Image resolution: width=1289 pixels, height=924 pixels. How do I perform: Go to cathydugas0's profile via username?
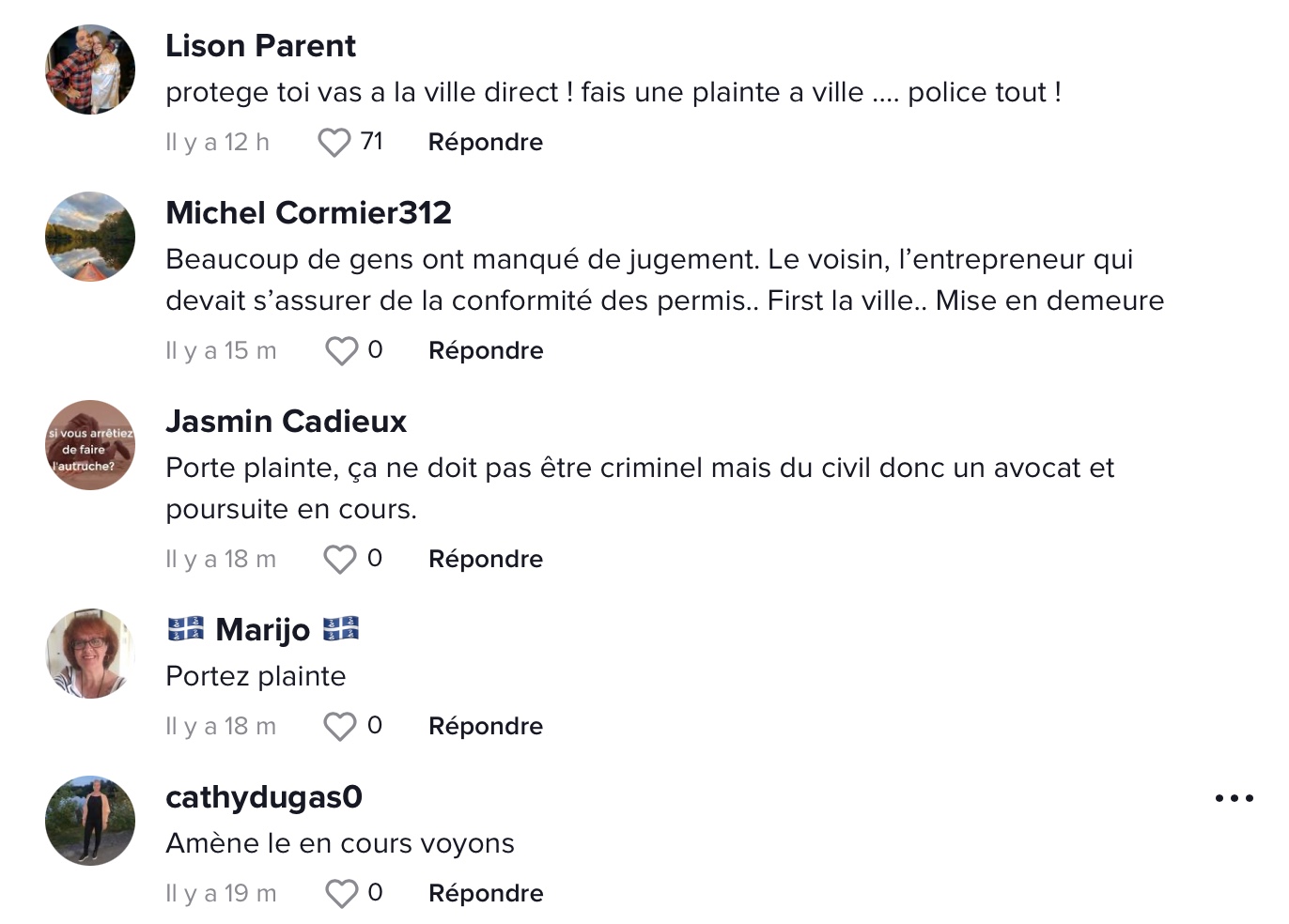click(264, 797)
